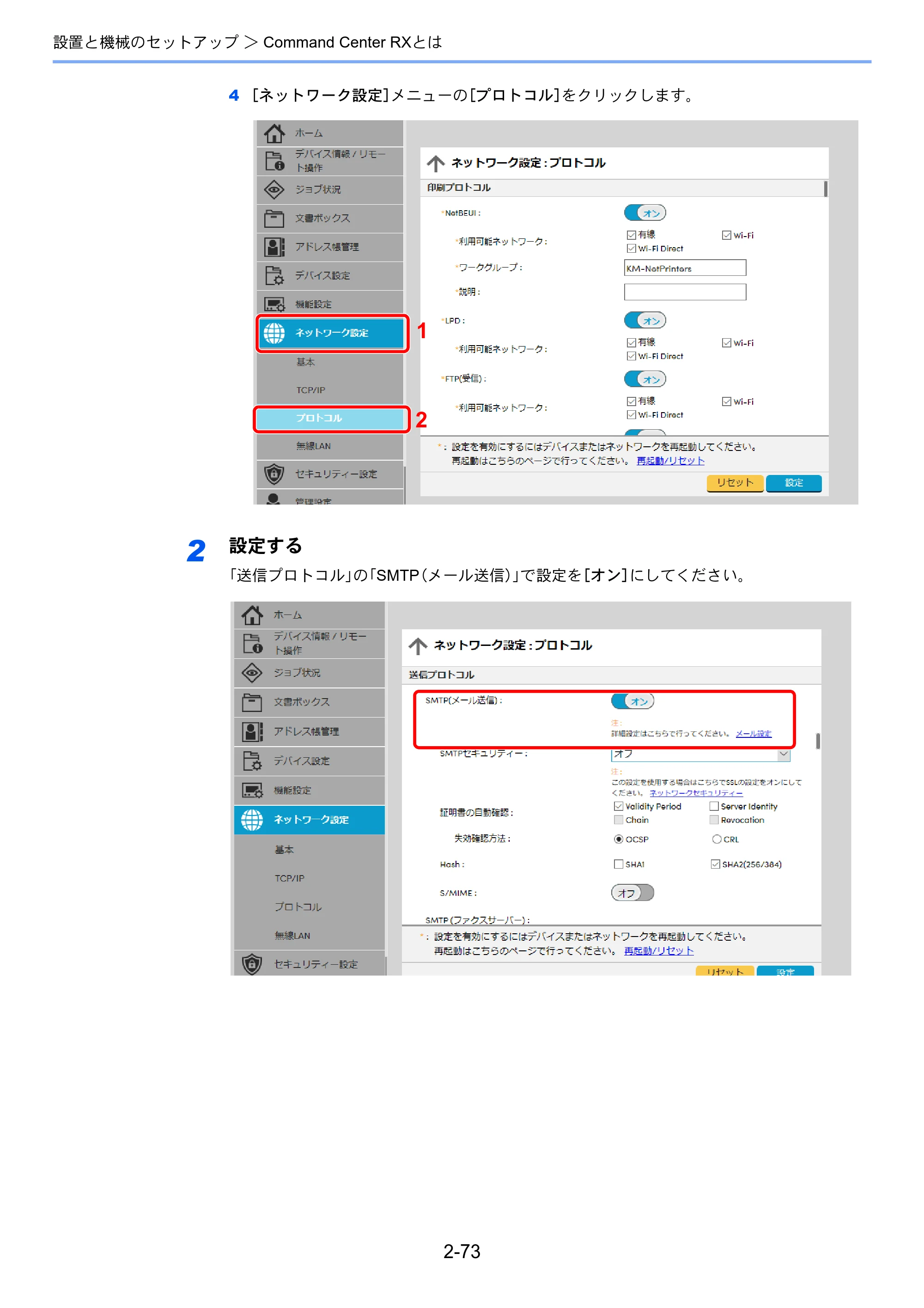Toggle the LPD on/off switch
Image resolution: width=924 pixels, height=1308 pixels.
coord(645,321)
